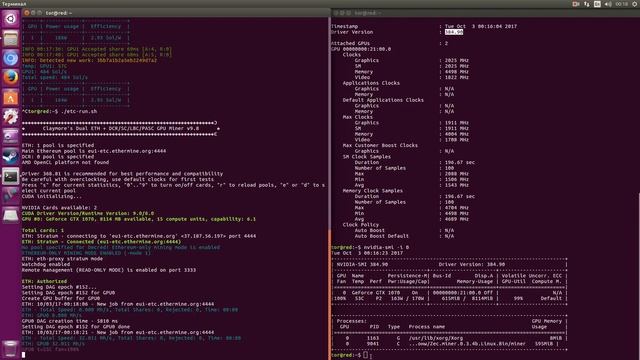Click the left terminal cursor at the bottom
Screen dimensions: 640x360
point(24,355)
